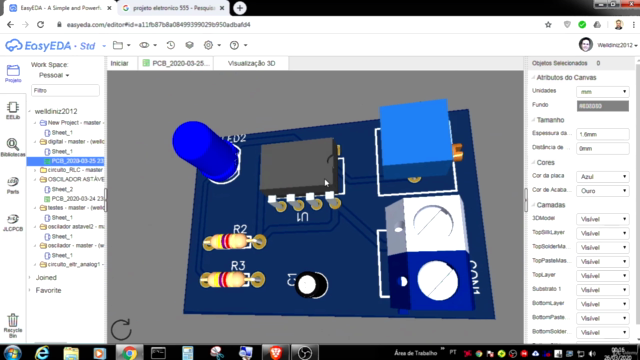The height and width of the screenshot is (360, 640).
Task: Switch to the PCB_2020-03-25 tab
Action: (176, 63)
